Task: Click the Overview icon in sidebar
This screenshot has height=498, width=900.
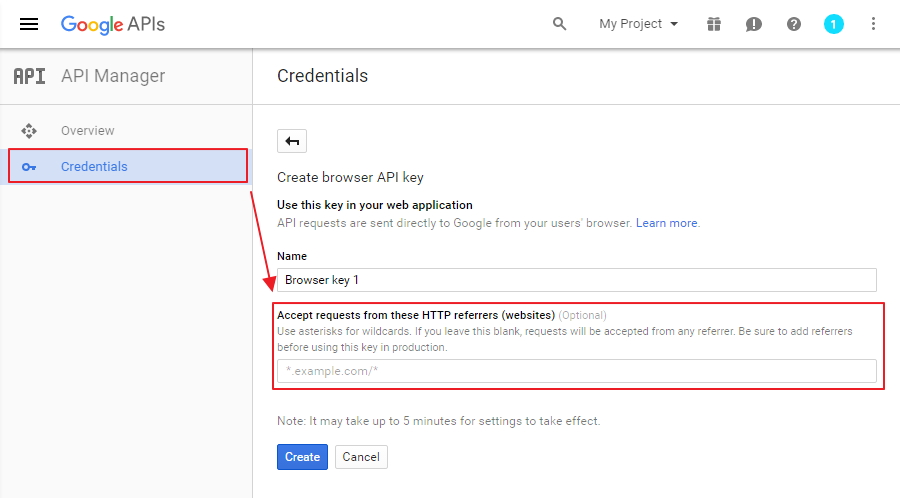Action: coord(29,131)
